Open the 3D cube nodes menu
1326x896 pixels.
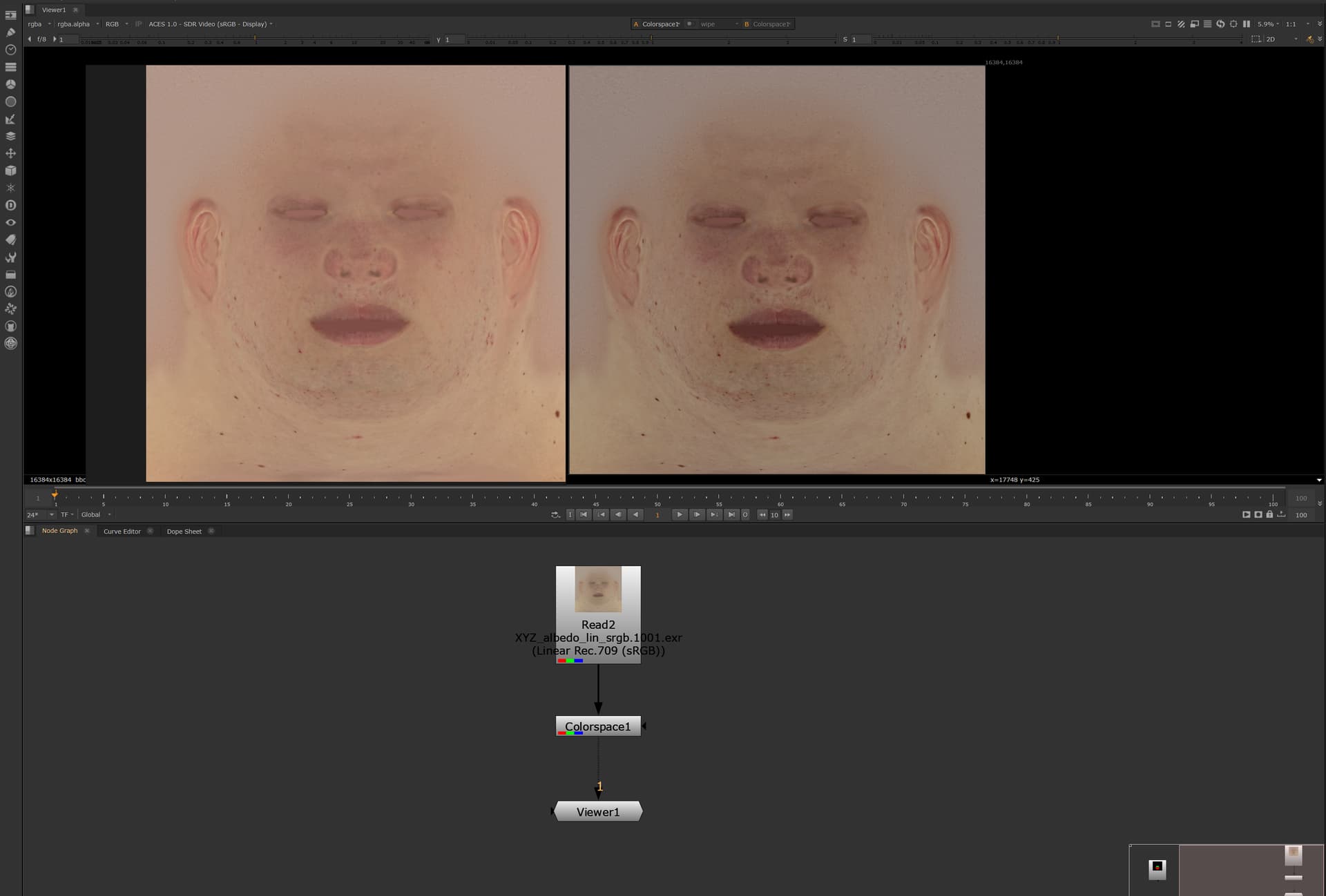click(10, 171)
